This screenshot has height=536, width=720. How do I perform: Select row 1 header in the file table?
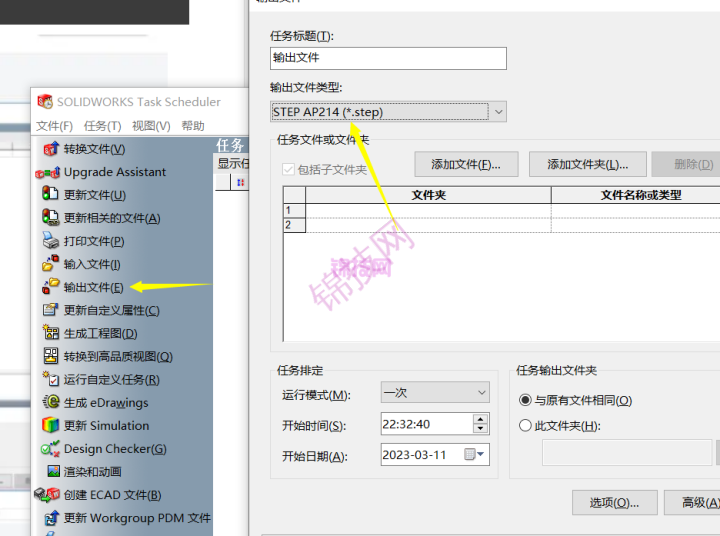click(x=294, y=210)
